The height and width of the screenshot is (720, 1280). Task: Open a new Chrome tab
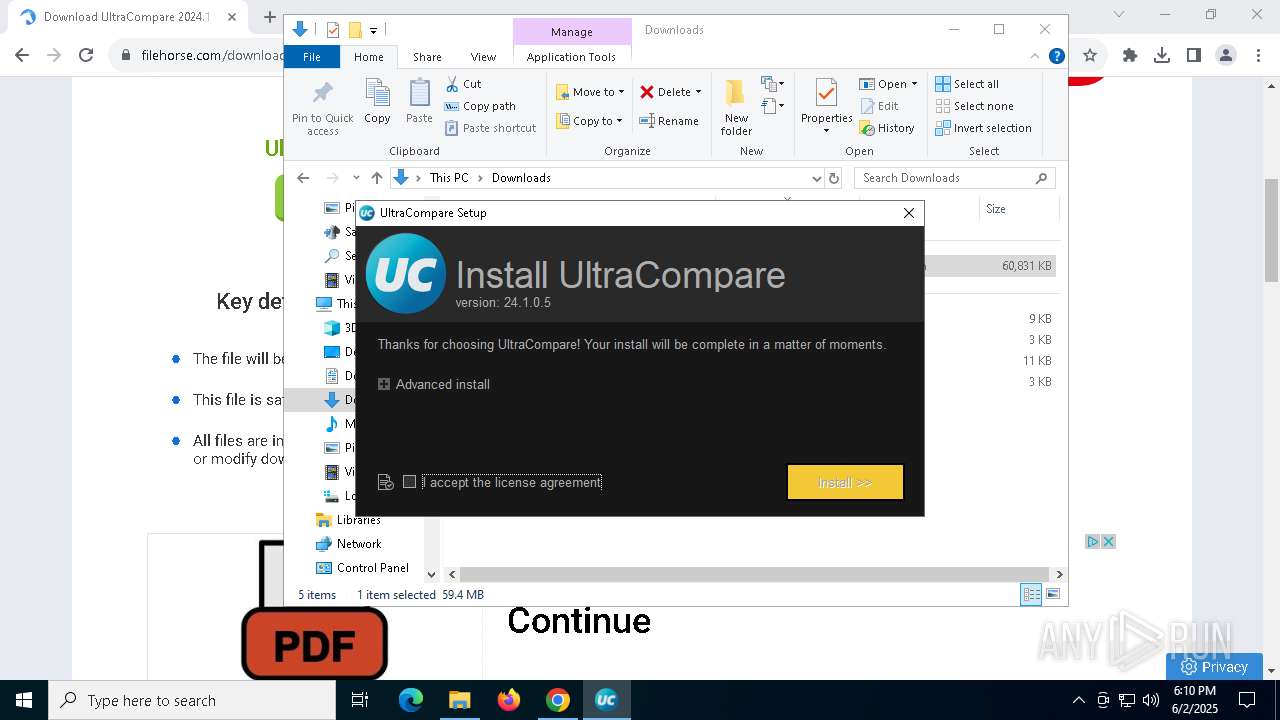click(x=269, y=17)
